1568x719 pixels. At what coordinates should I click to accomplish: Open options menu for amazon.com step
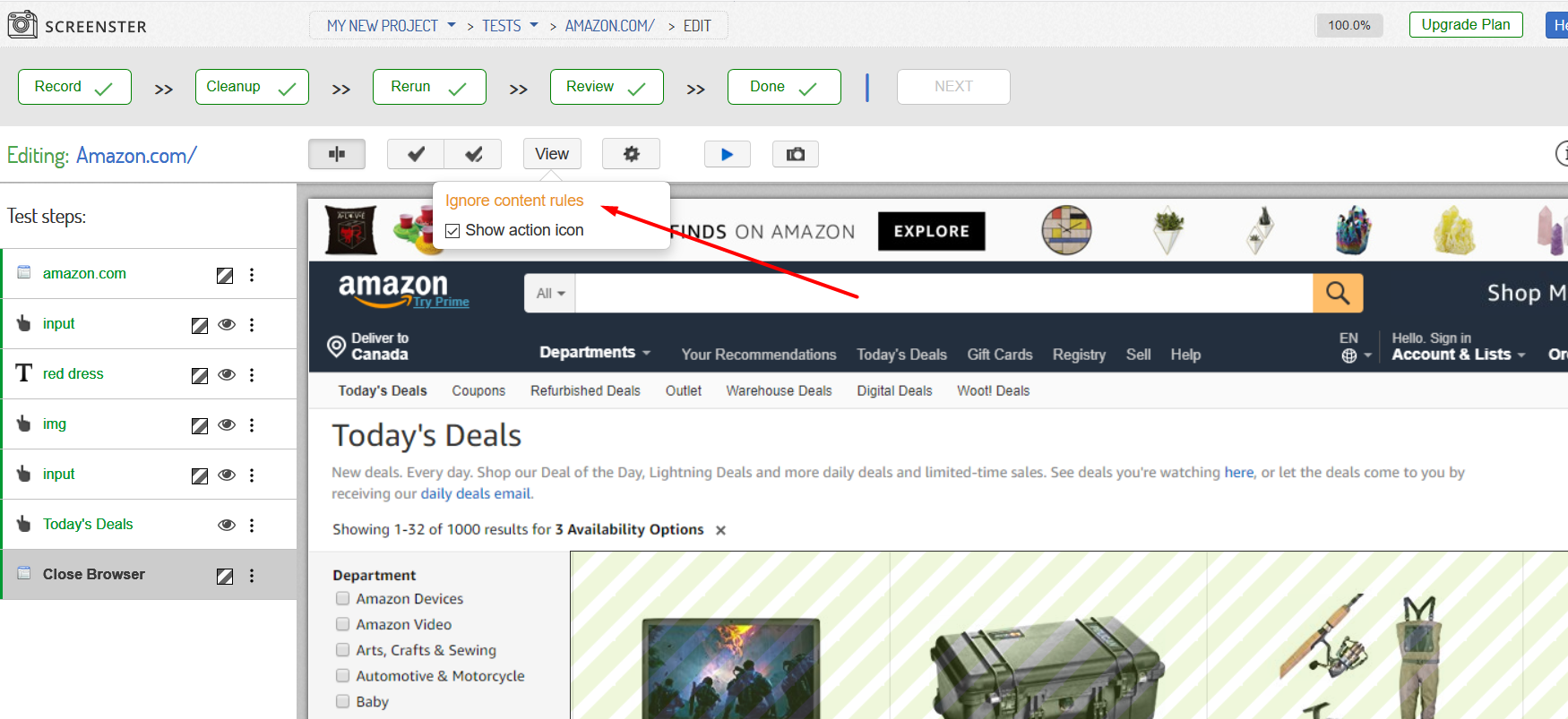(x=252, y=275)
